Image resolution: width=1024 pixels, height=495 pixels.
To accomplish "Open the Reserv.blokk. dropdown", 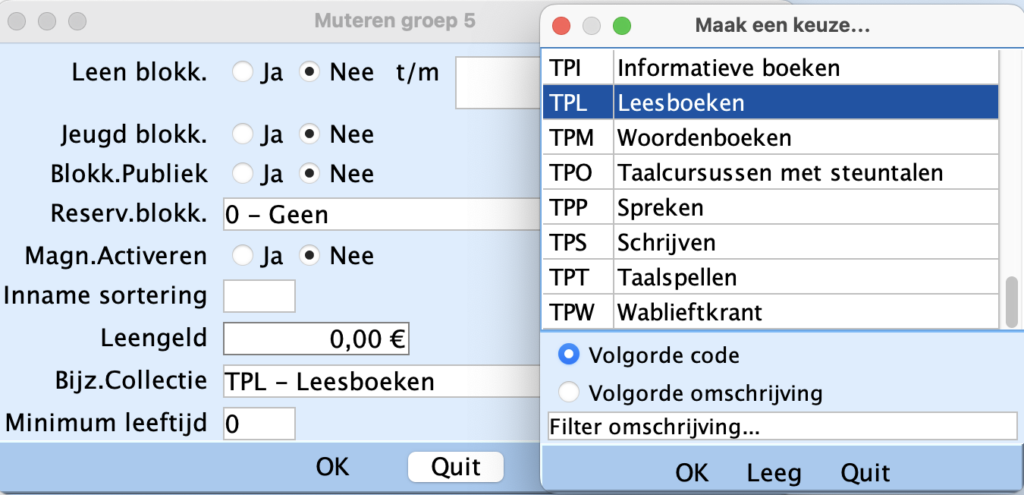I will (380, 214).
